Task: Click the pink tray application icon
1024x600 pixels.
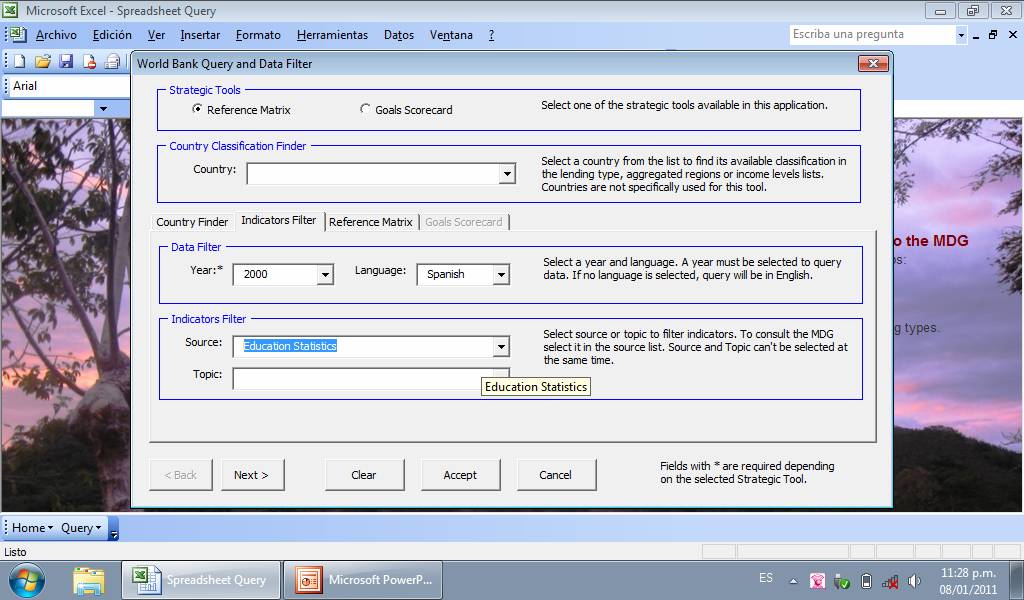Action: point(817,580)
